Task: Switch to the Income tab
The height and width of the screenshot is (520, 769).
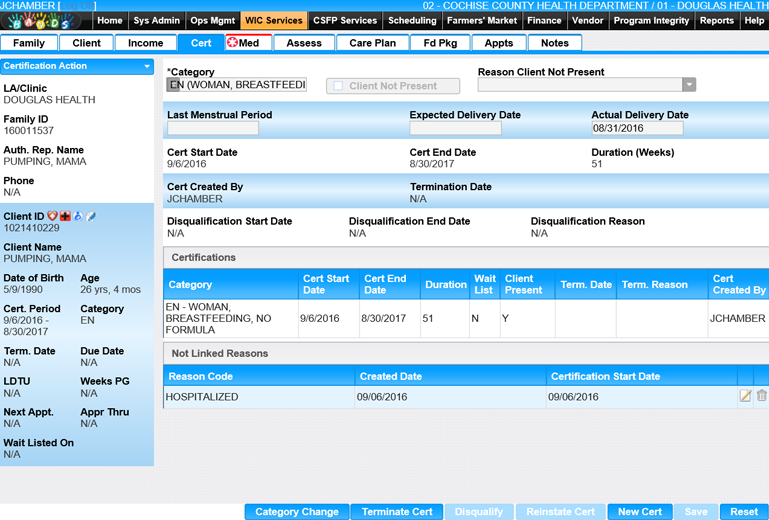Action: (145, 43)
